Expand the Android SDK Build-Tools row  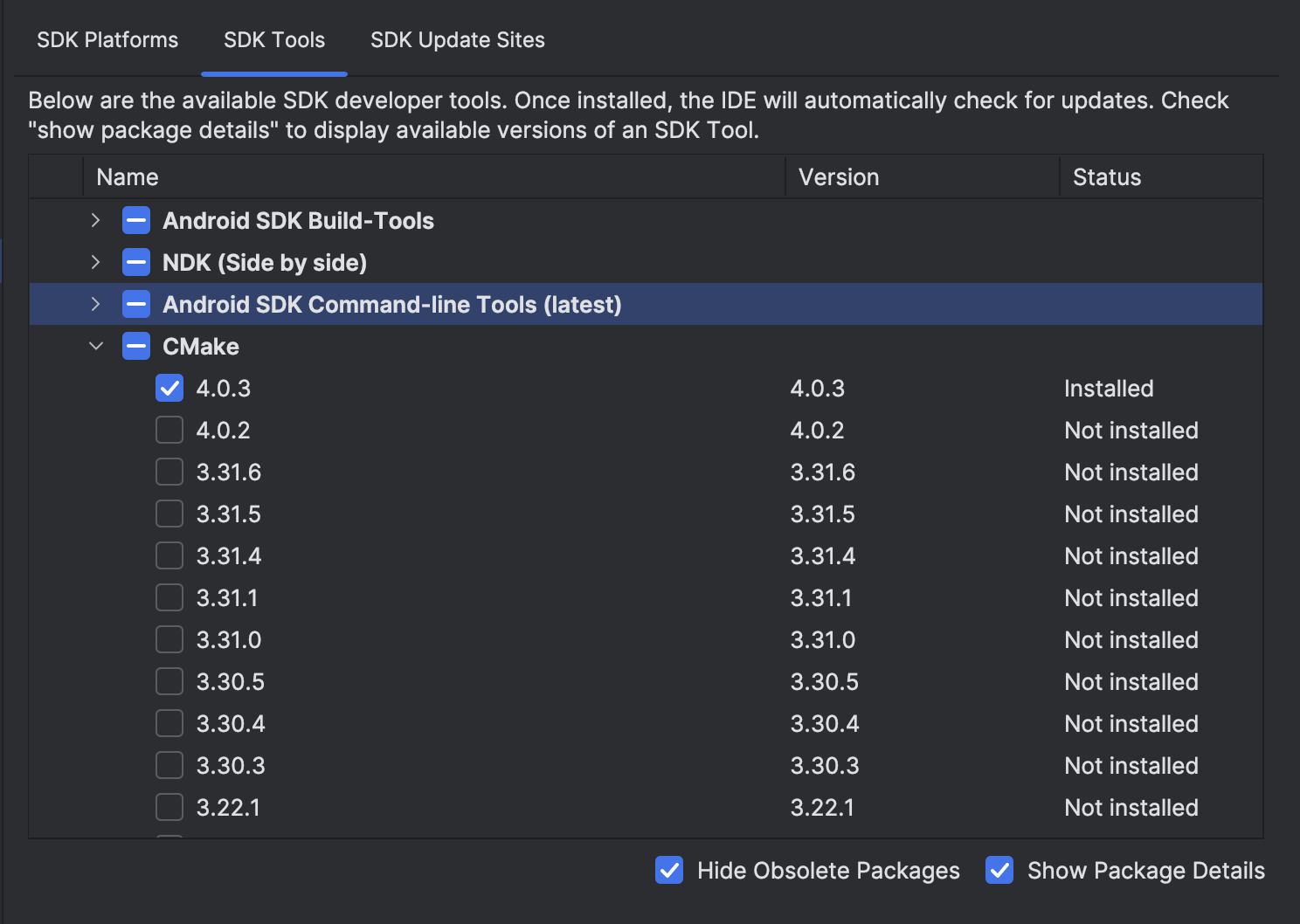click(x=96, y=221)
